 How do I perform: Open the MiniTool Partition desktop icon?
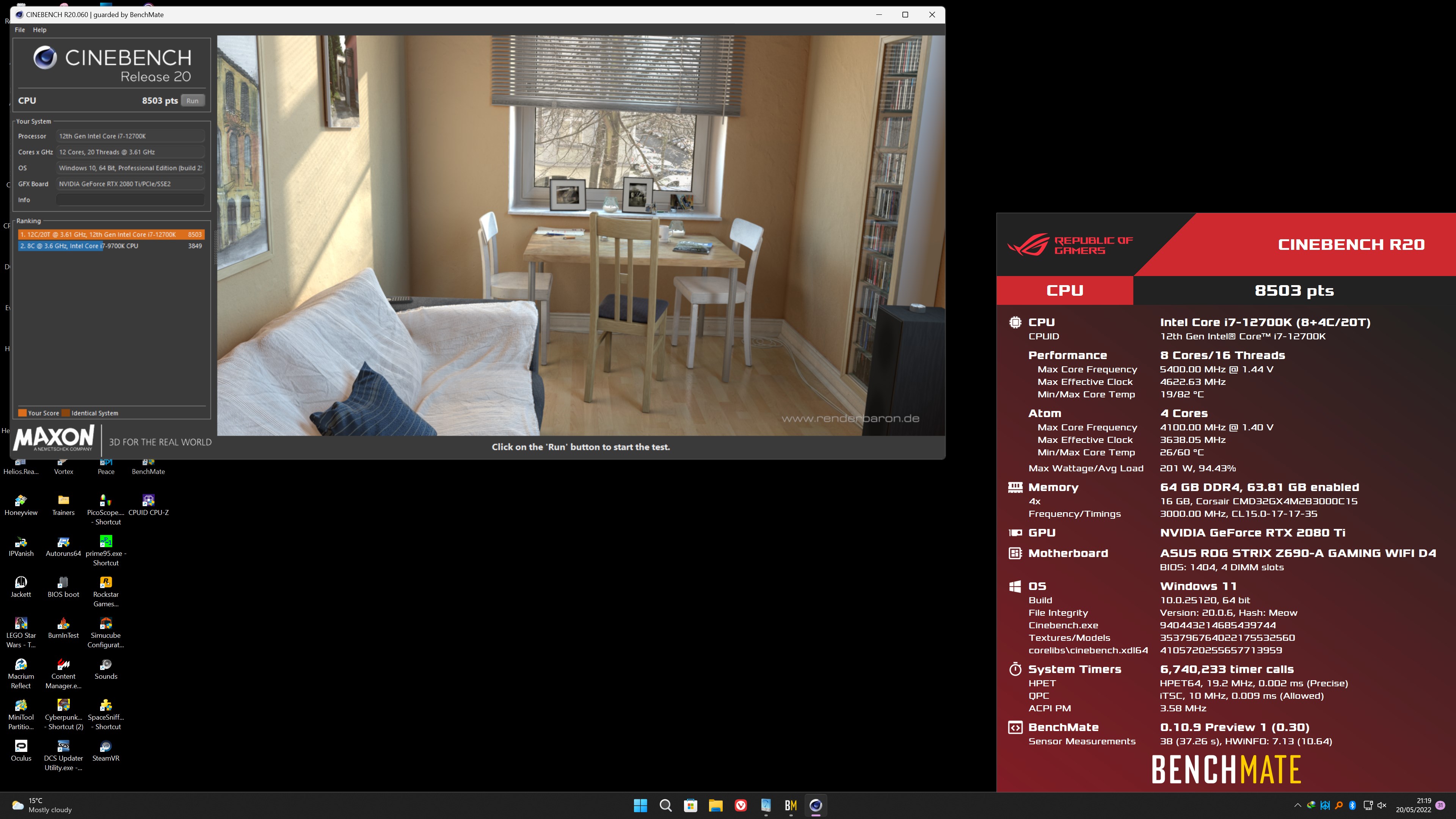[21, 715]
